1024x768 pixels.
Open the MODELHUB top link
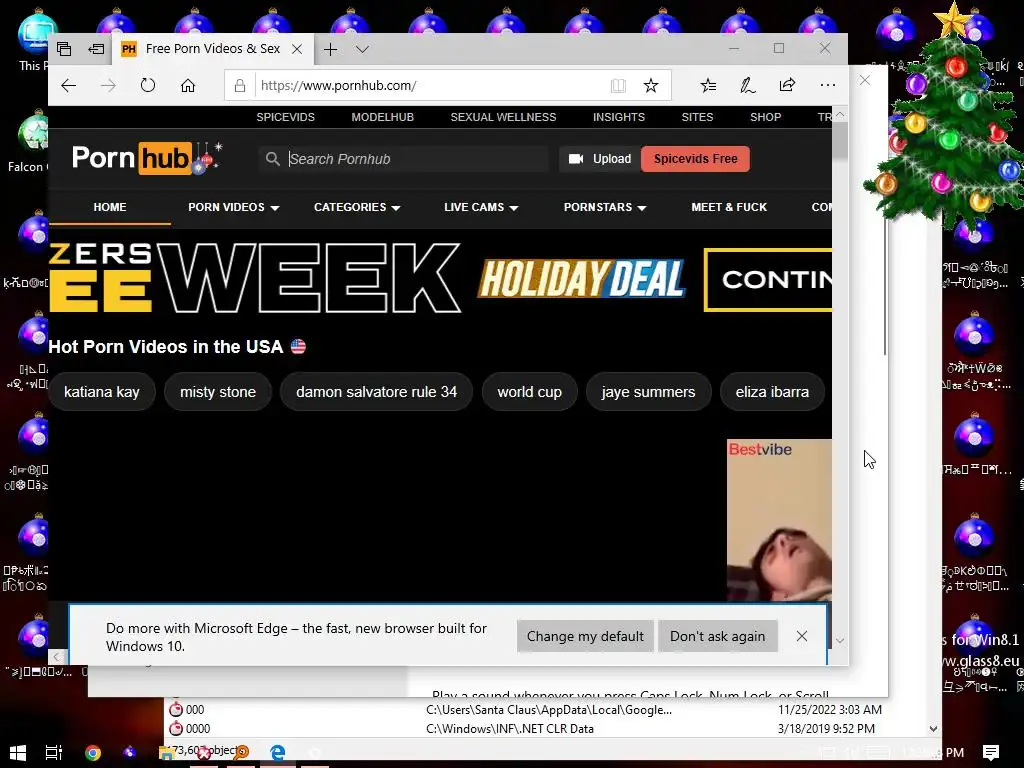coord(383,117)
